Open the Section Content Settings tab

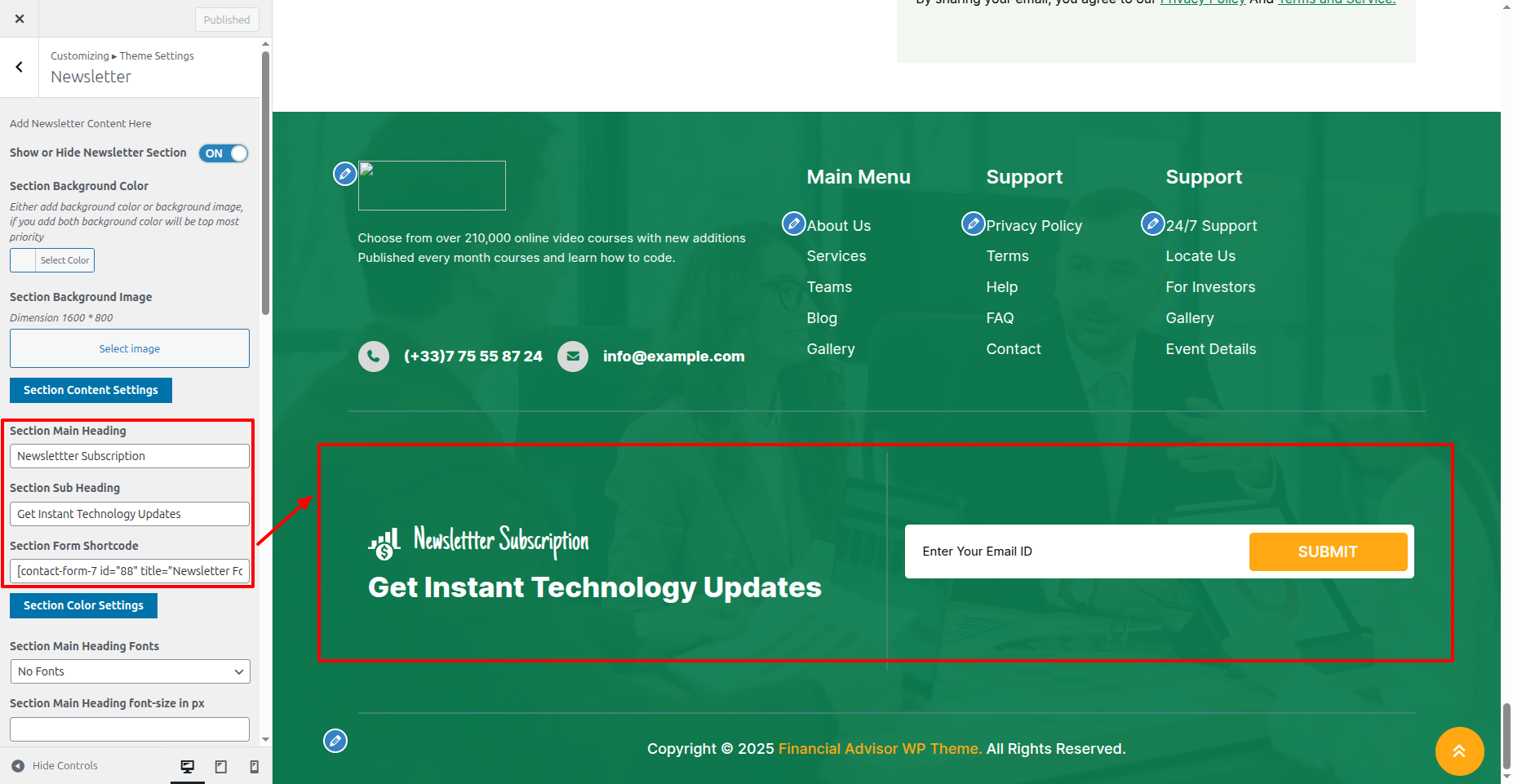(91, 390)
